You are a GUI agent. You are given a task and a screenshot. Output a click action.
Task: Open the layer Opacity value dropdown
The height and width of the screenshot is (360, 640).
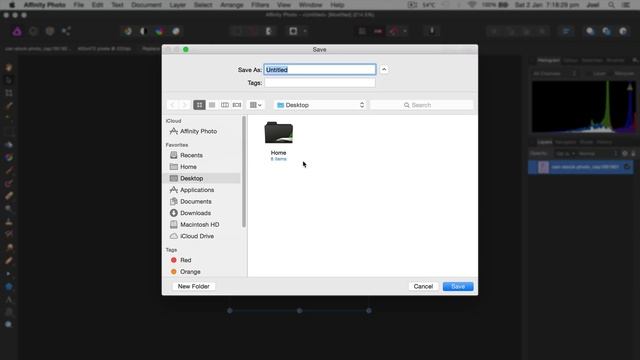[565, 154]
